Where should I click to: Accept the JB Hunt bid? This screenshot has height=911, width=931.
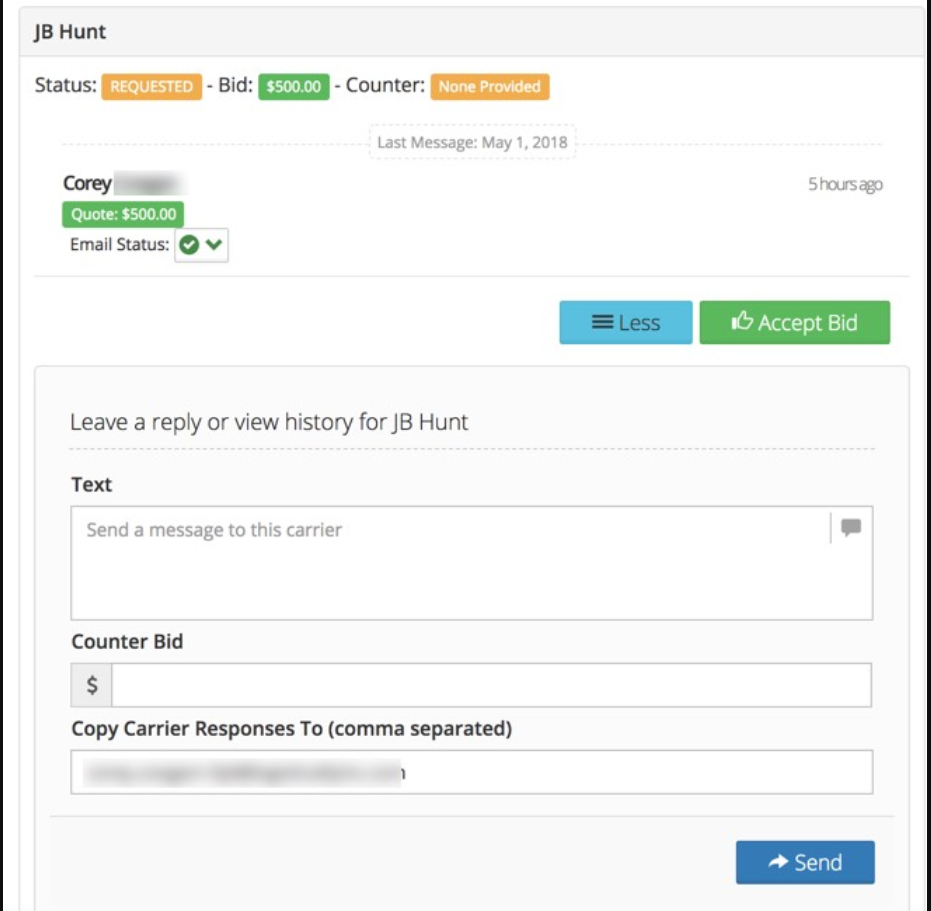click(794, 322)
